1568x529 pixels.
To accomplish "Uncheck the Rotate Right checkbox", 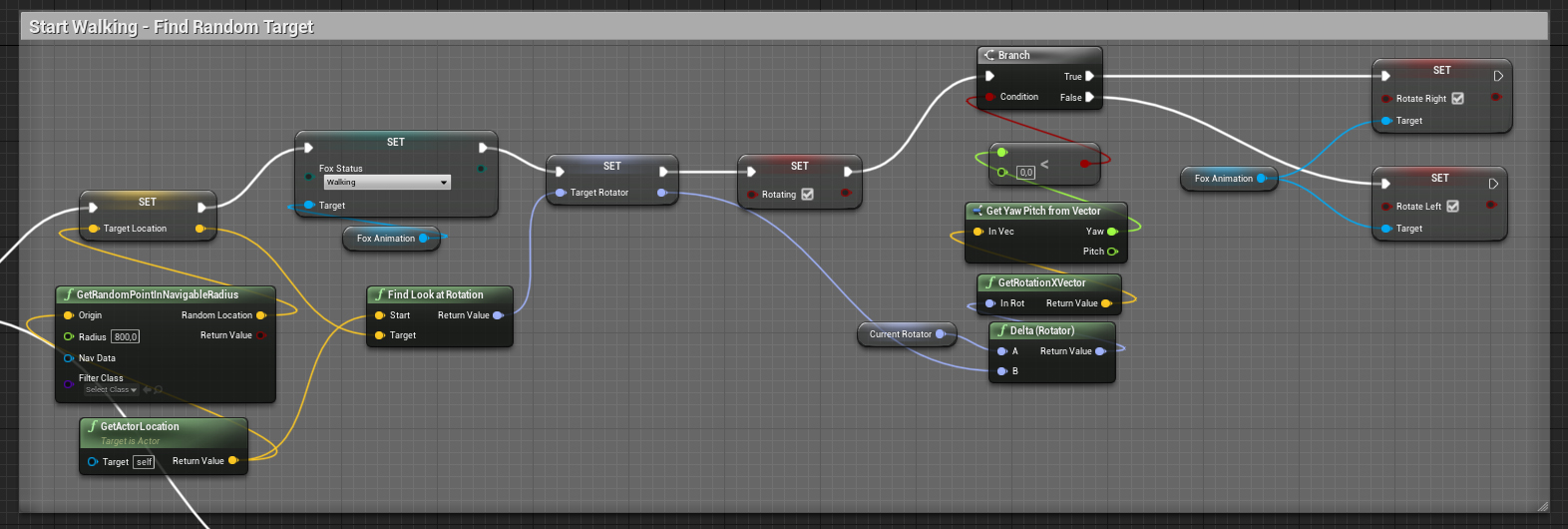I will click(1457, 99).
